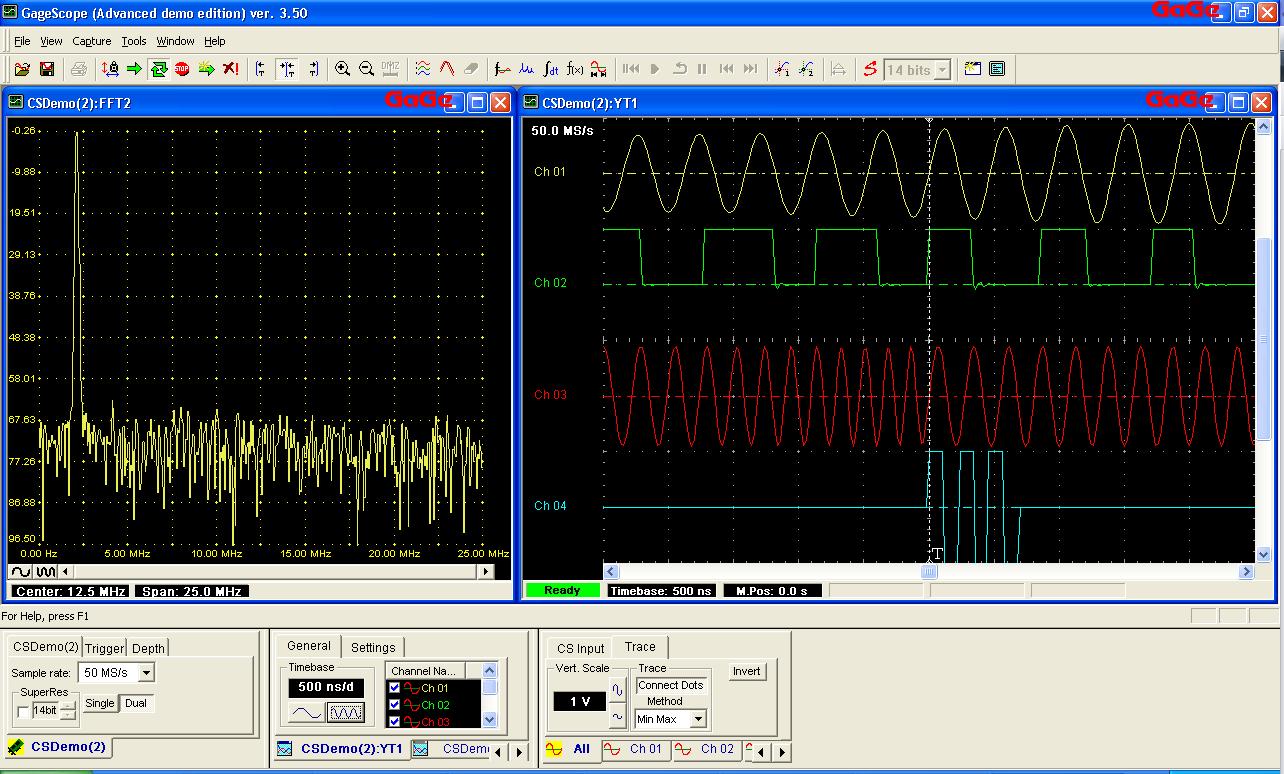Increase vertical scale with the larger wave button
This screenshot has height=774, width=1284.
tap(617, 689)
